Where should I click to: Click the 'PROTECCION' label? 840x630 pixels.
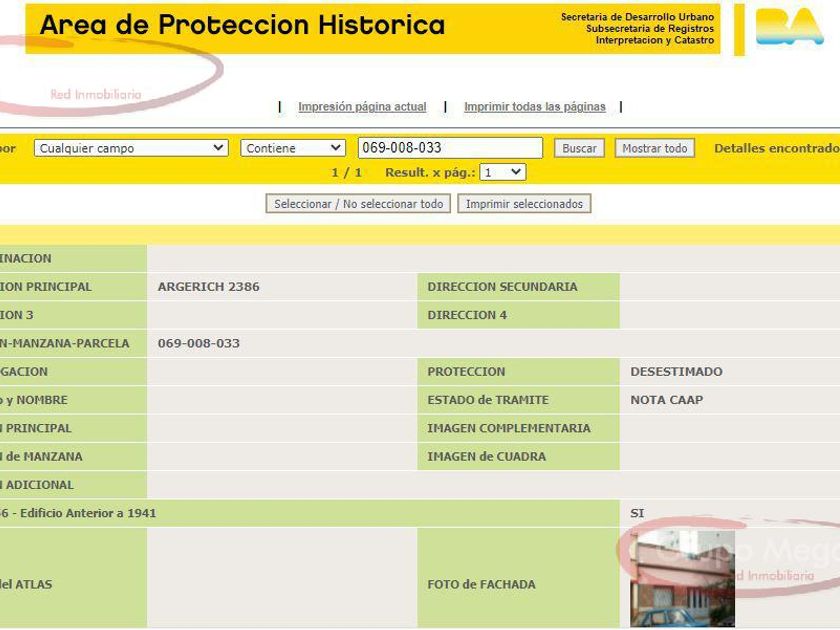466,372
